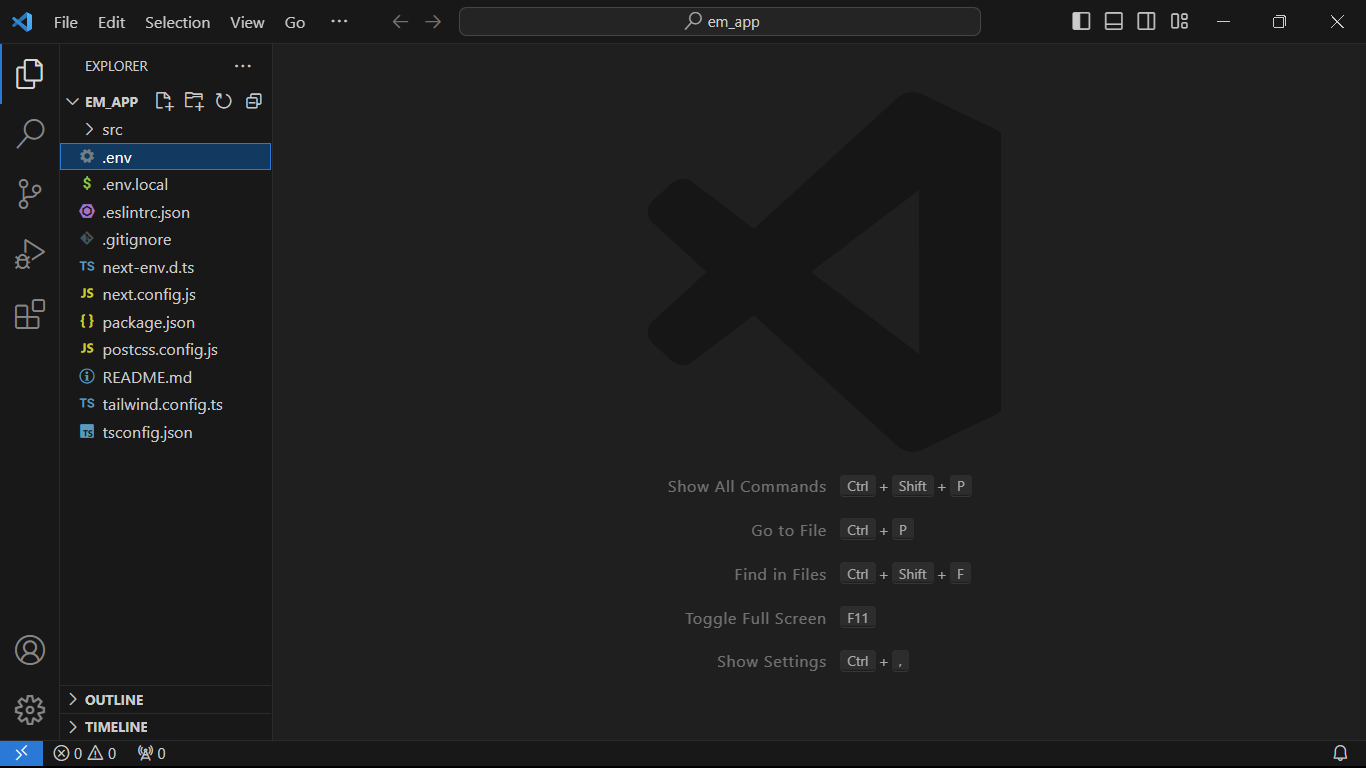
Task: Select the .env file
Action: click(x=165, y=157)
